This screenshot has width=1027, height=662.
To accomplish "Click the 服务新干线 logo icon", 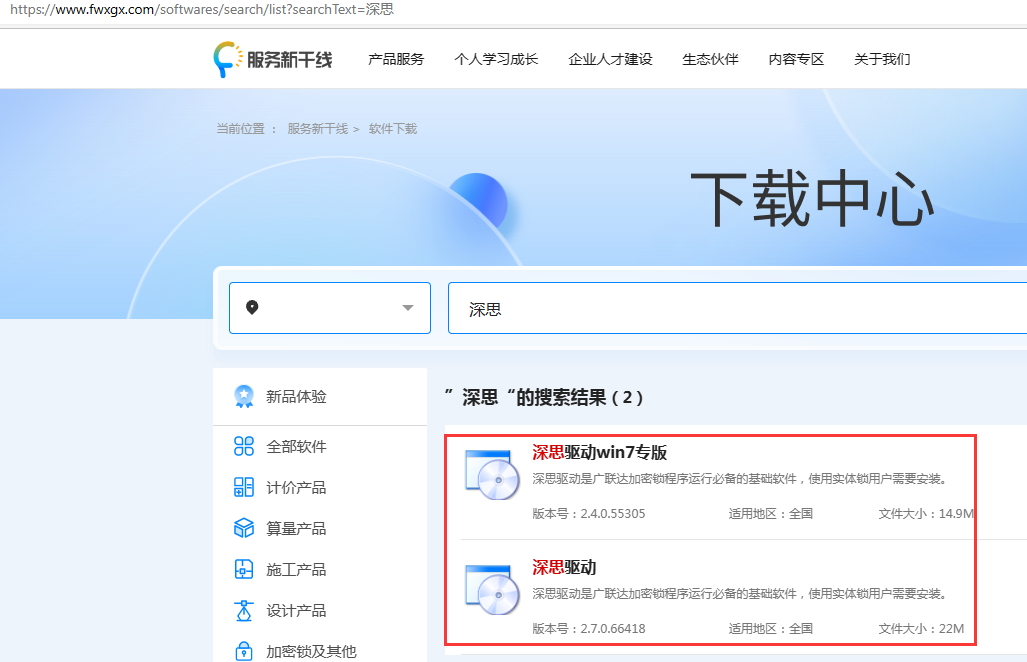I will pyautogui.click(x=227, y=60).
